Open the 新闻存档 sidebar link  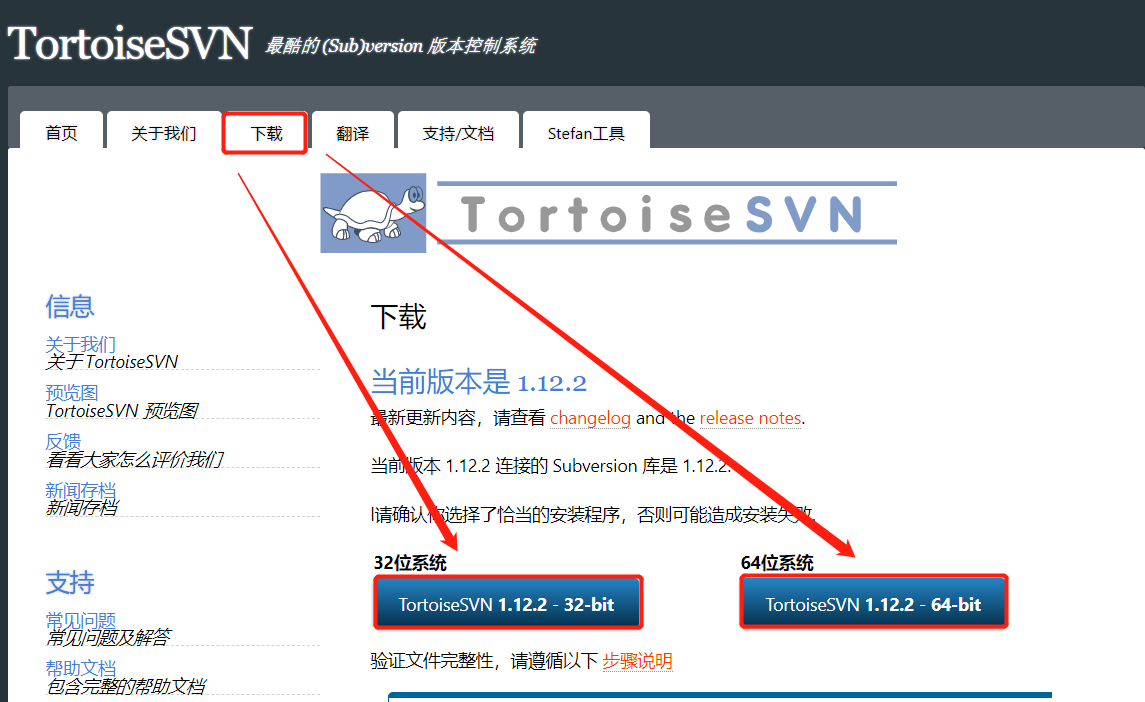pos(80,490)
